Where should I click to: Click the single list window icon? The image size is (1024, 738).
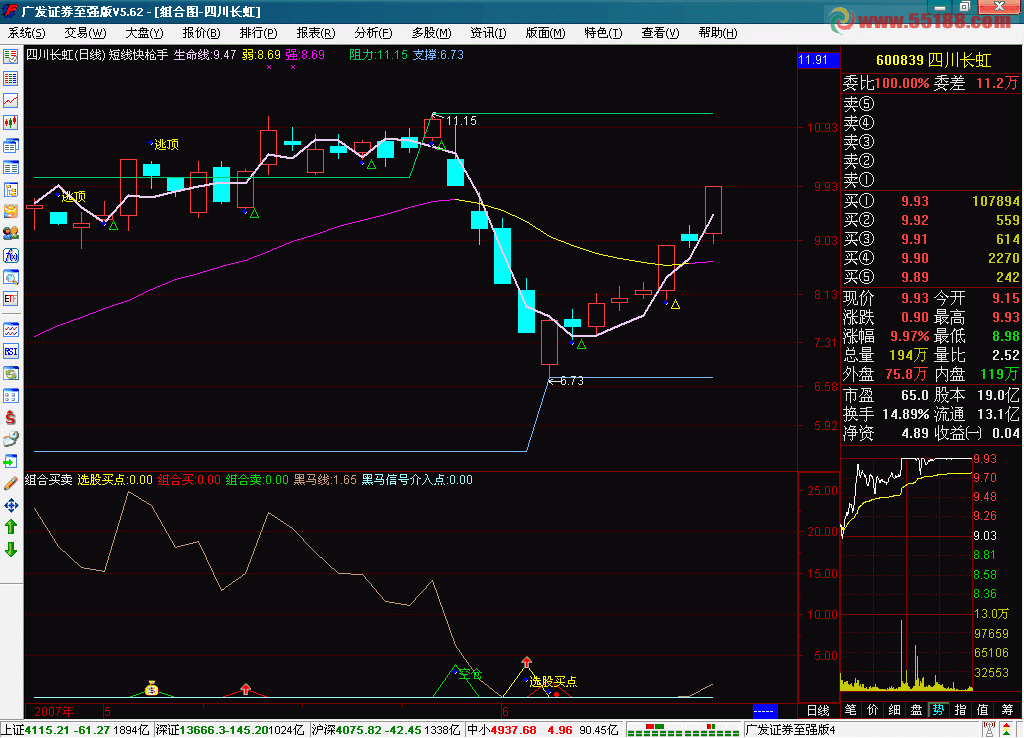(10, 167)
